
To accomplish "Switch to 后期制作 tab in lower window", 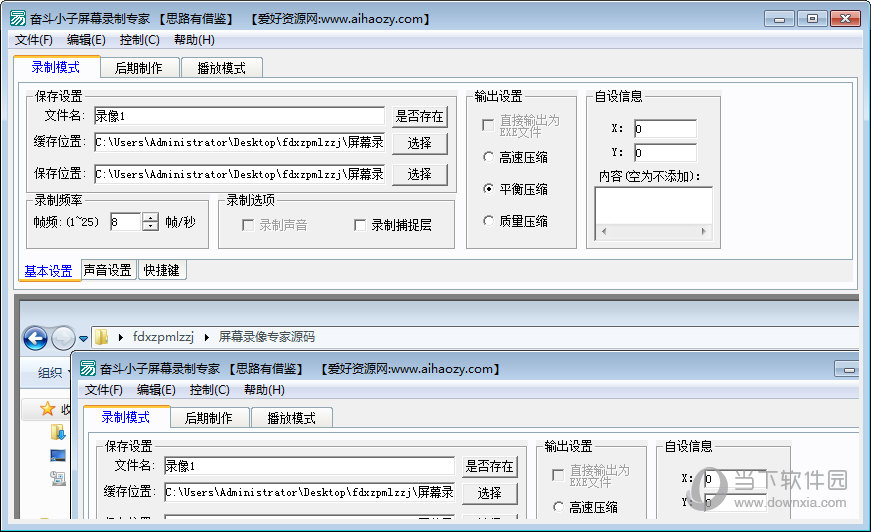I will (x=209, y=418).
